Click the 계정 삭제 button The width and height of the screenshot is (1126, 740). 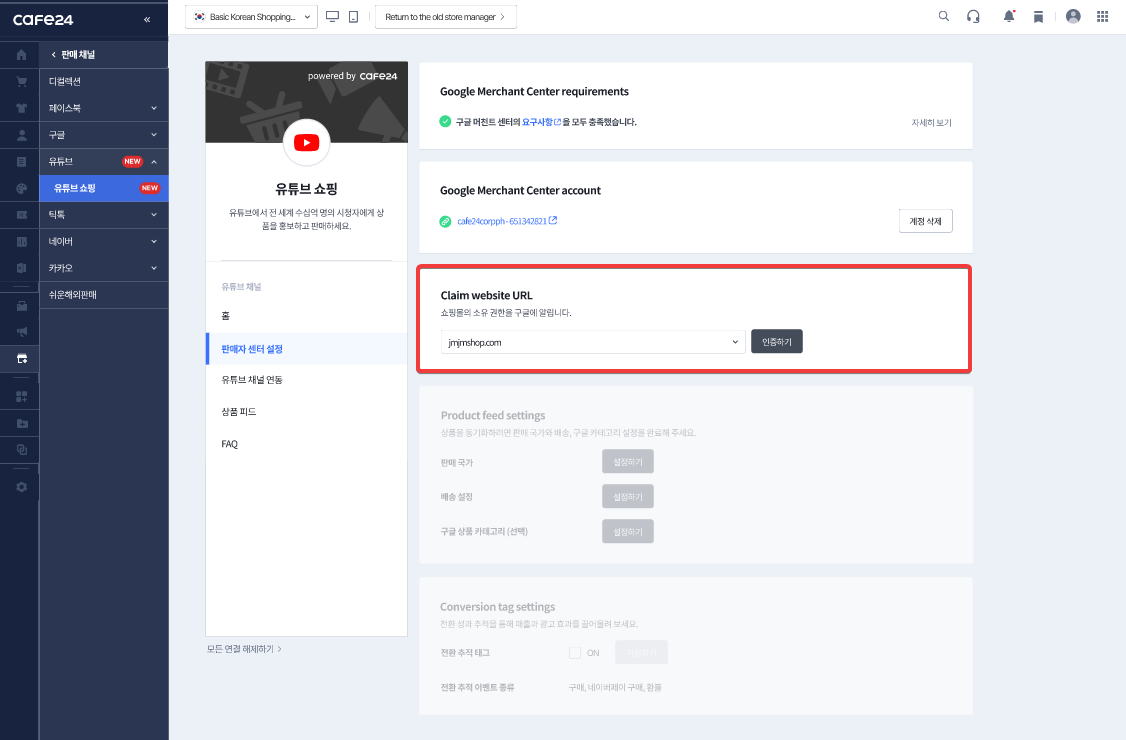pyautogui.click(x=926, y=221)
